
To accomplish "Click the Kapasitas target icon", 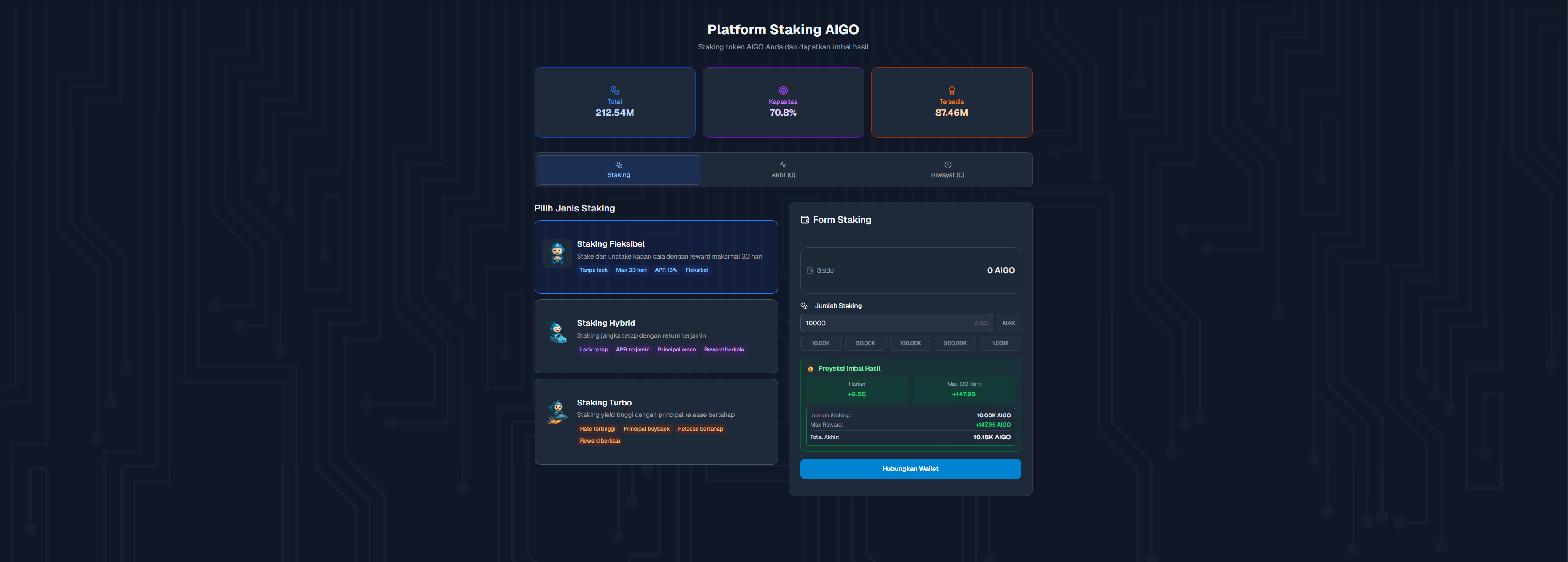I will (x=783, y=90).
